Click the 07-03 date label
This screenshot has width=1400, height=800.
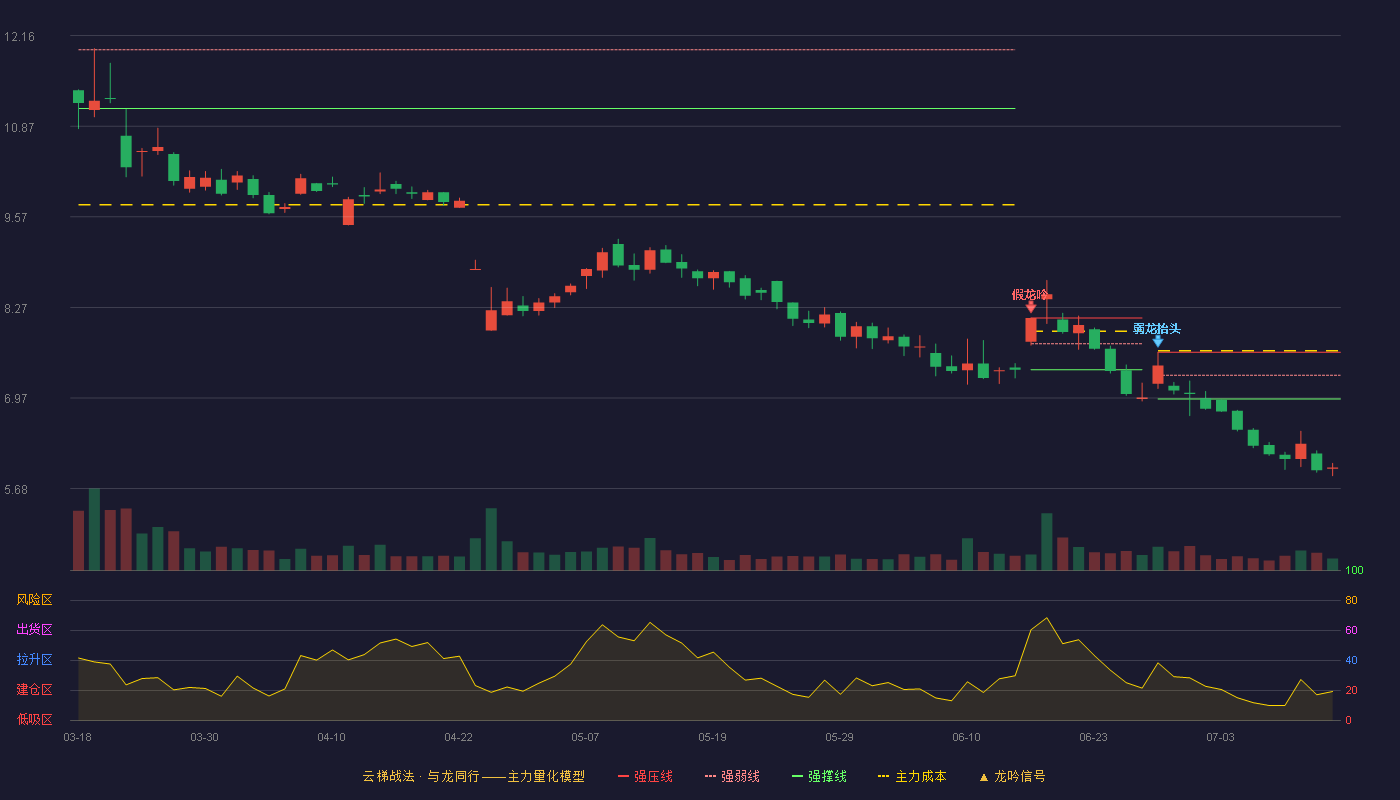click(x=1220, y=737)
